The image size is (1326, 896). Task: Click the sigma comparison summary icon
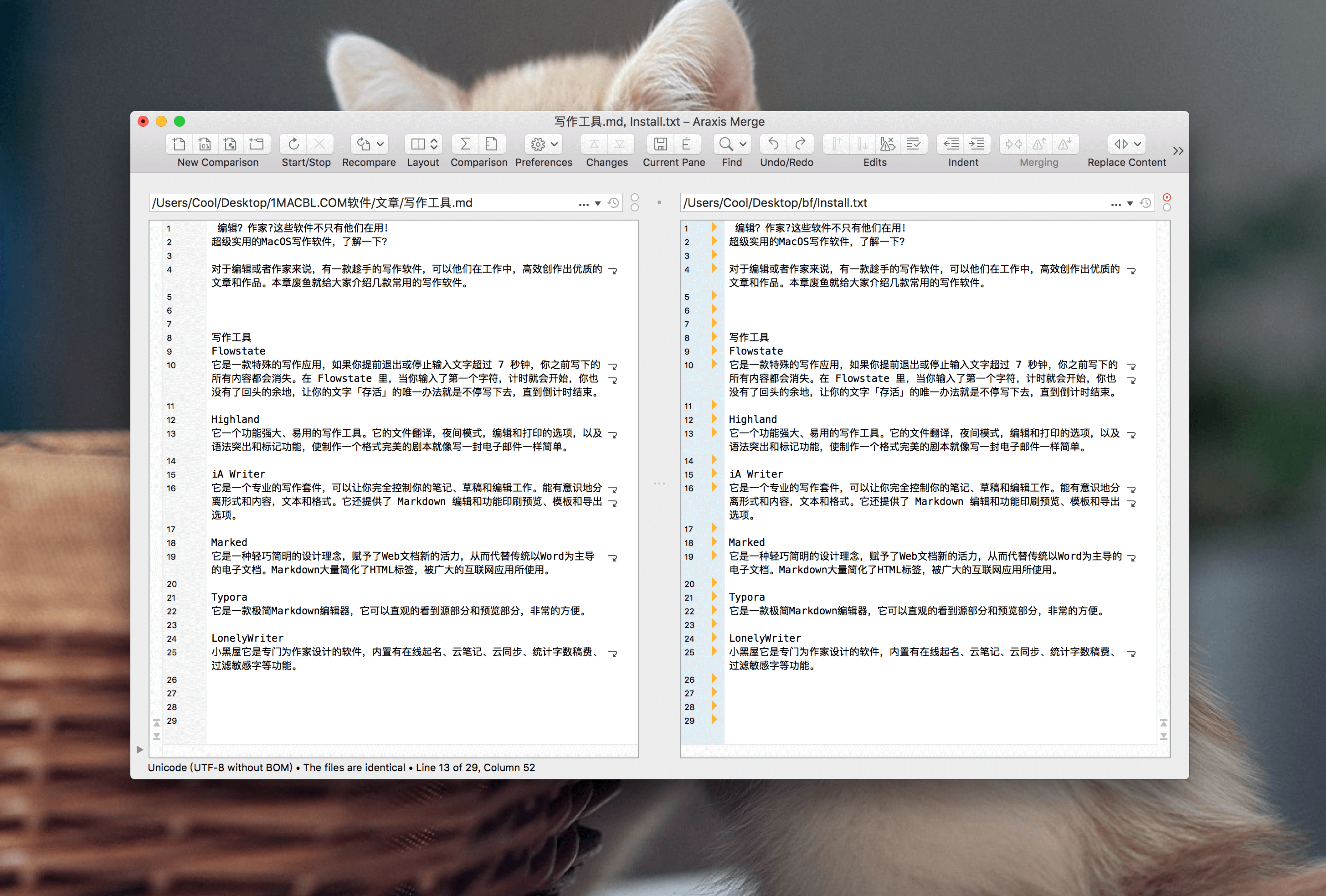tap(466, 144)
